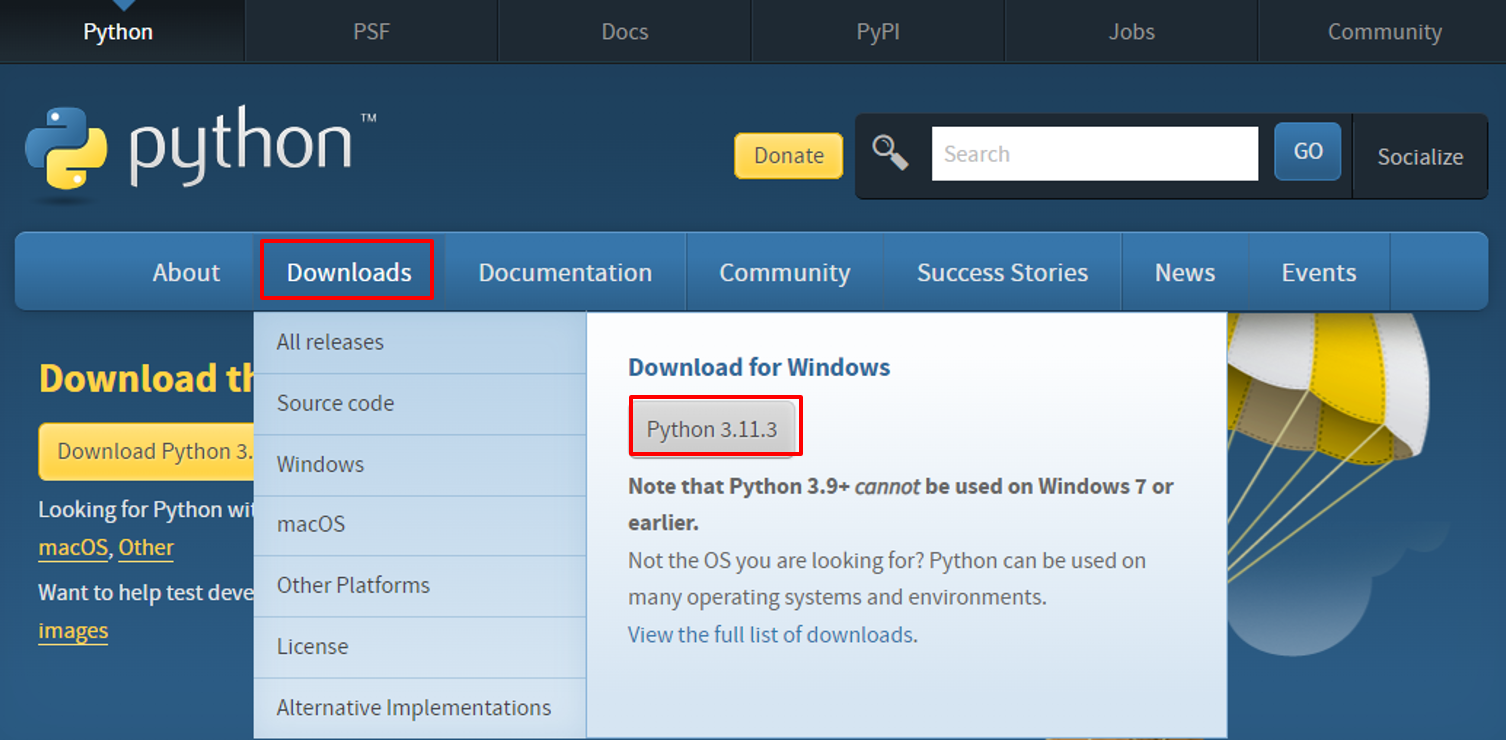Select License in Downloads submenu
Image resolution: width=1506 pixels, height=740 pixels.
[420, 647]
